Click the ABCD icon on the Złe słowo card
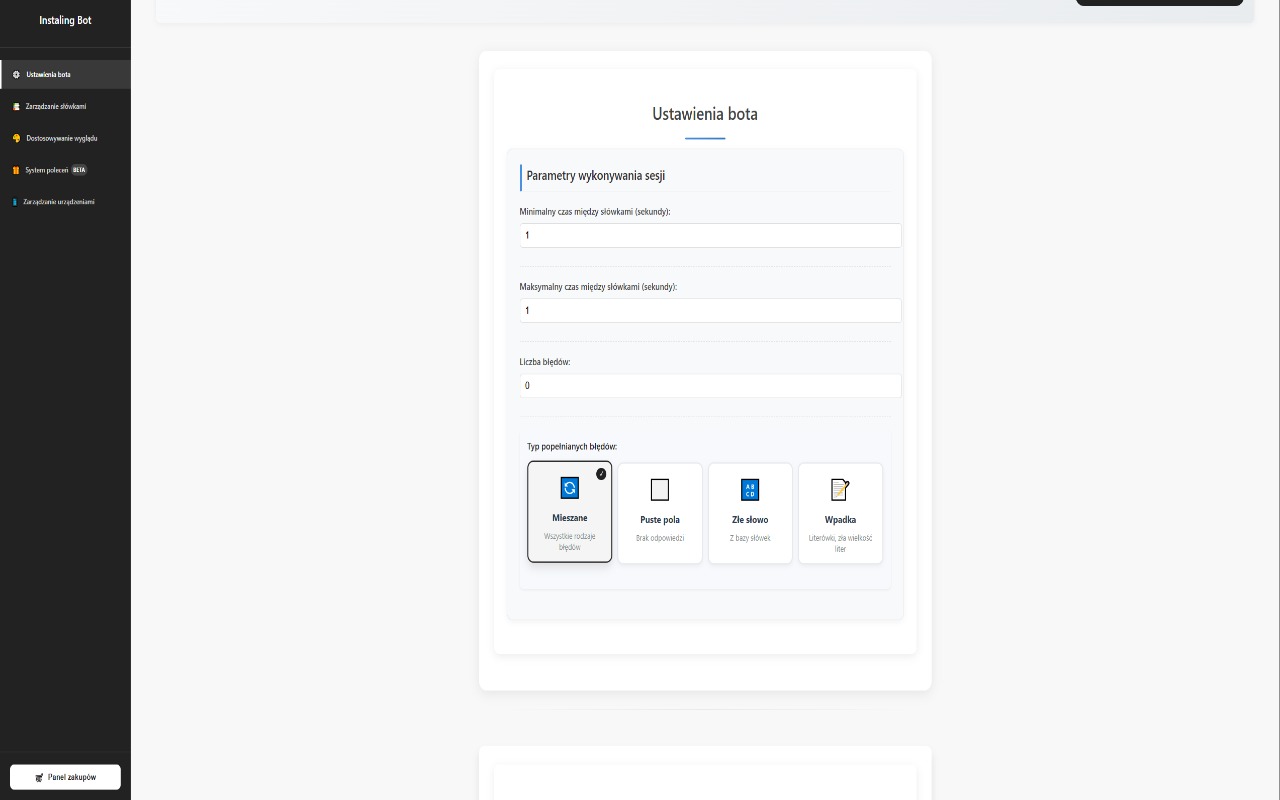The width and height of the screenshot is (1280, 800). [750, 489]
